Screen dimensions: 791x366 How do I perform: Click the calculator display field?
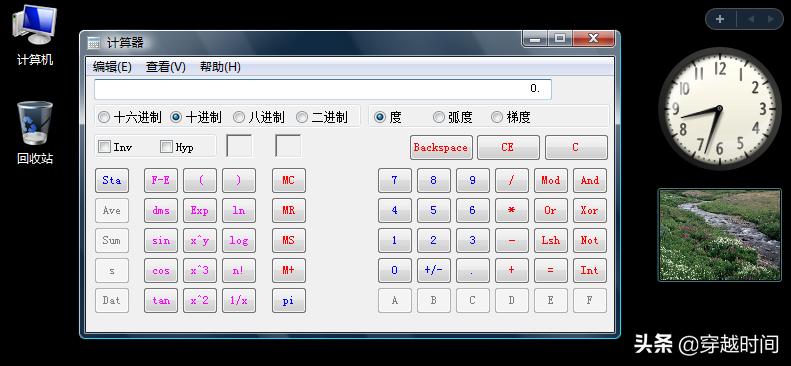coord(323,89)
